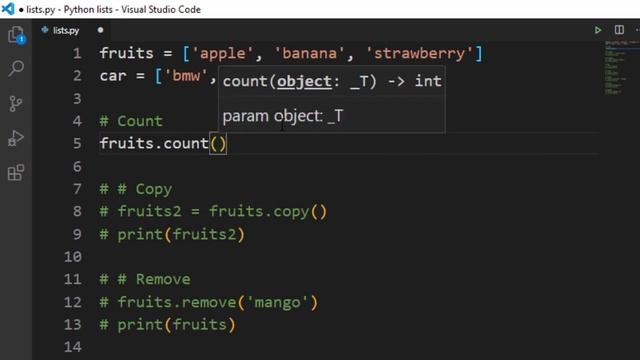This screenshot has width=640, height=360.
Task: Click the 'bmw' string on line 2
Action: coord(186,76)
